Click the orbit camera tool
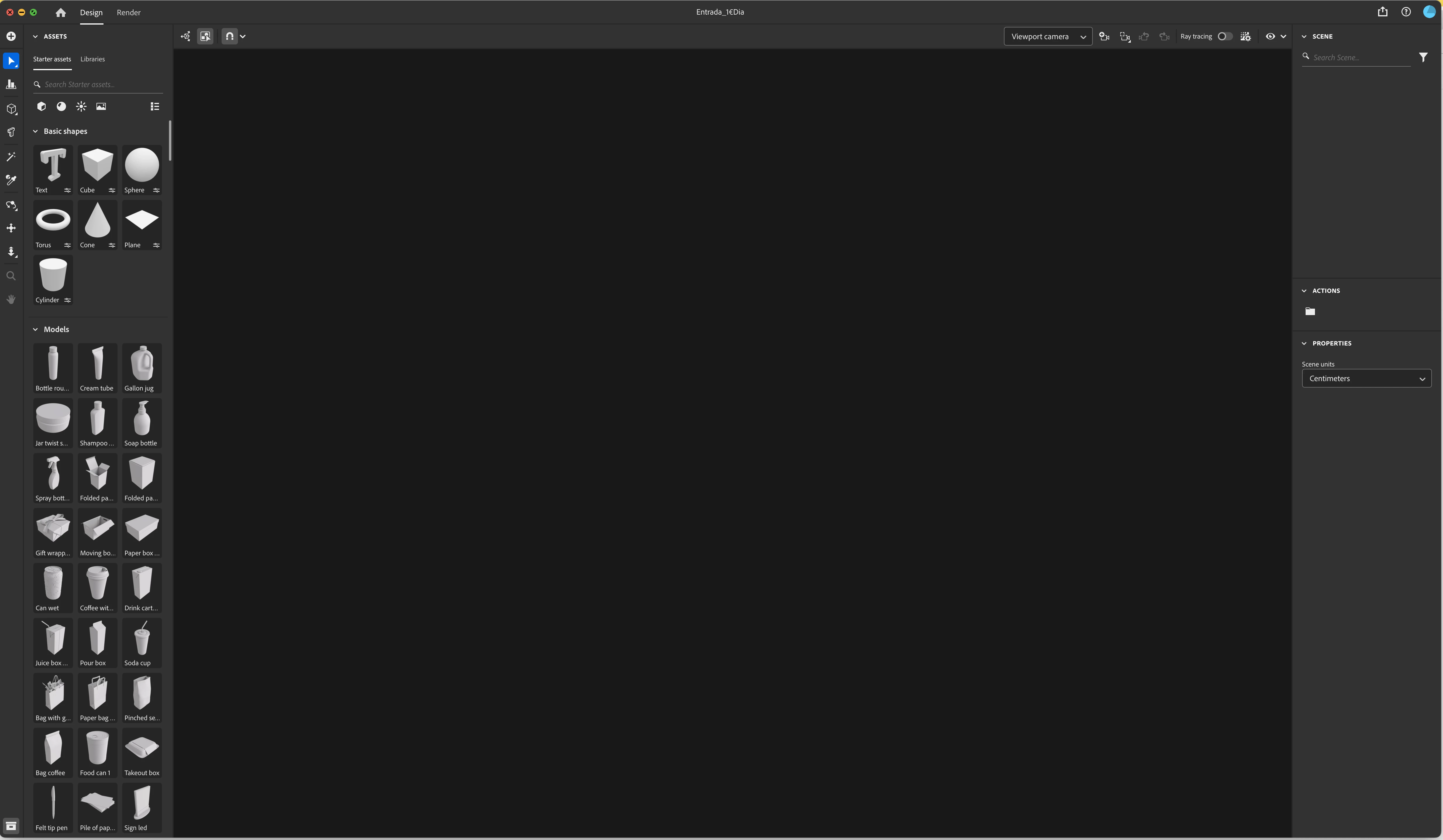This screenshot has height=840, width=1443. [x=11, y=205]
